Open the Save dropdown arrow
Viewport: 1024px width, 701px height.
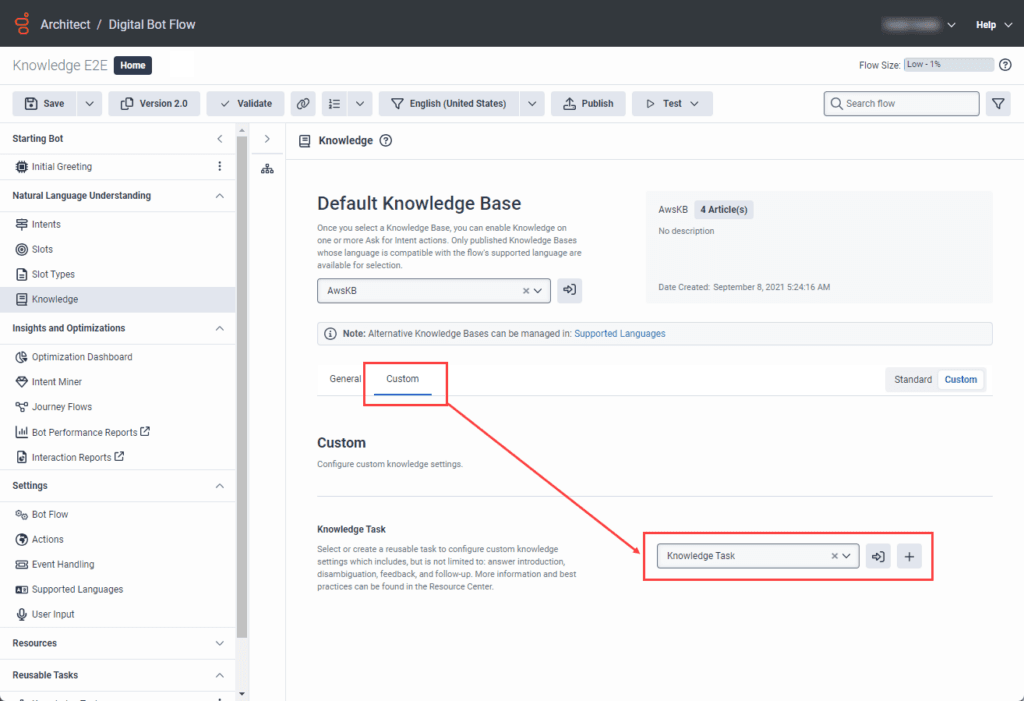89,103
